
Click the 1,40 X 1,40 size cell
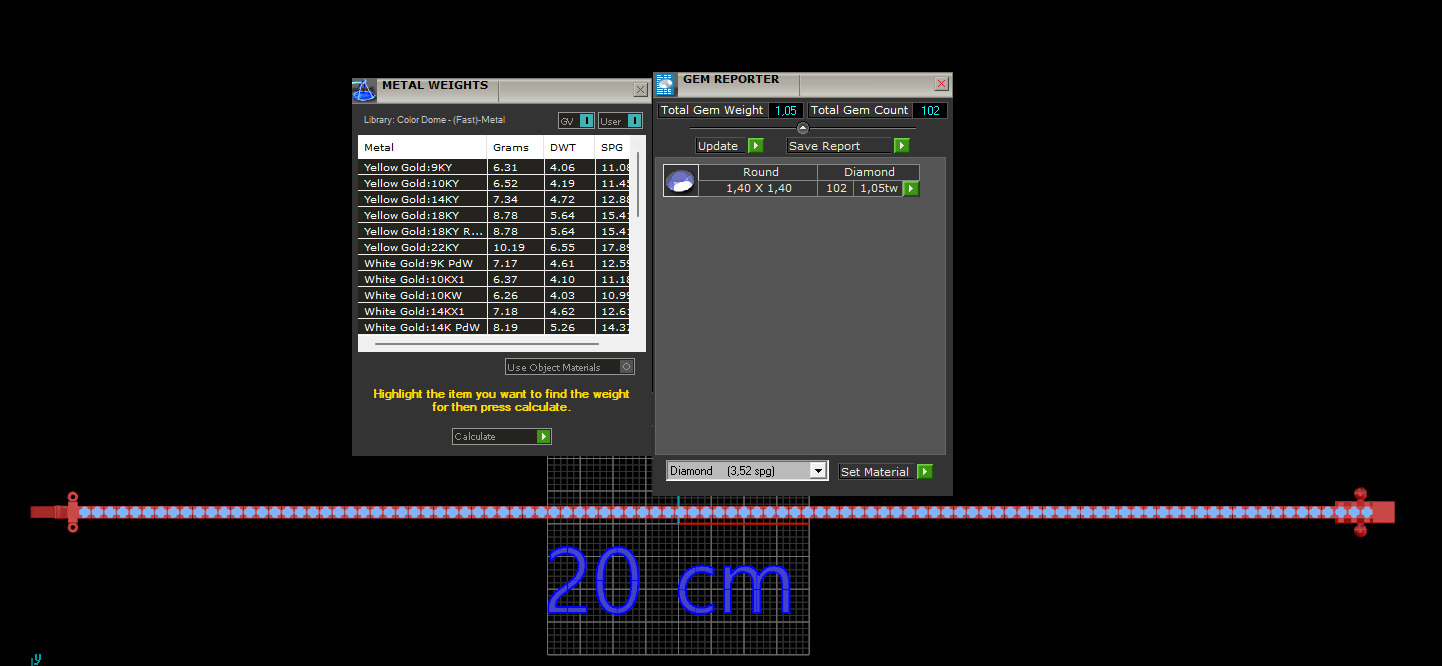pyautogui.click(x=758, y=188)
